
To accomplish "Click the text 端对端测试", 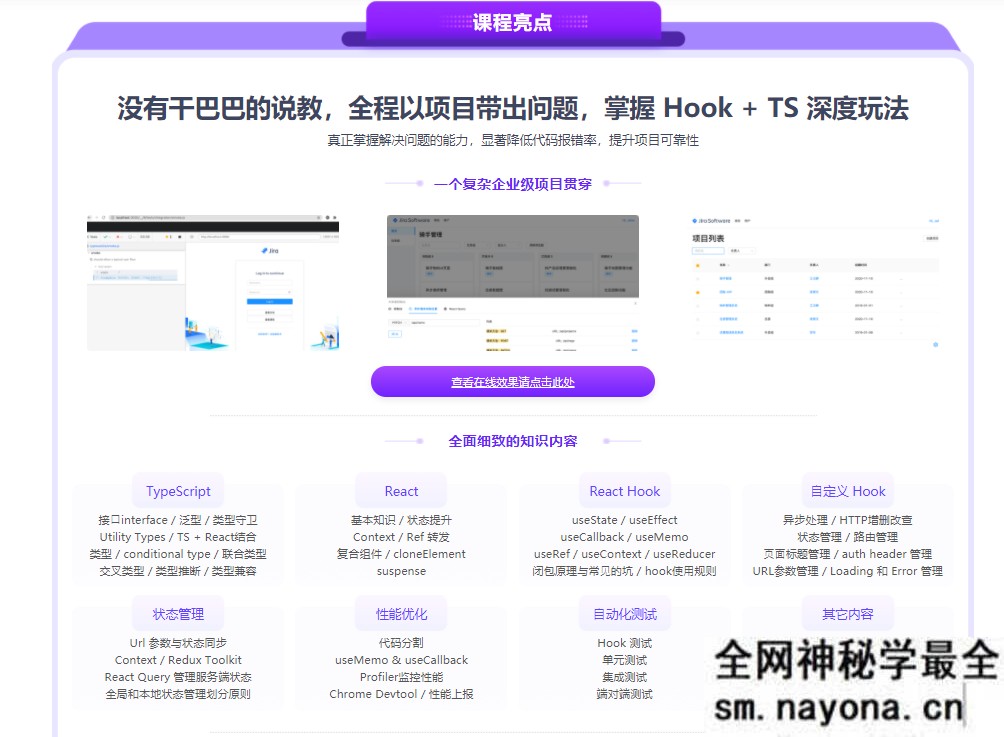I will [624, 693].
